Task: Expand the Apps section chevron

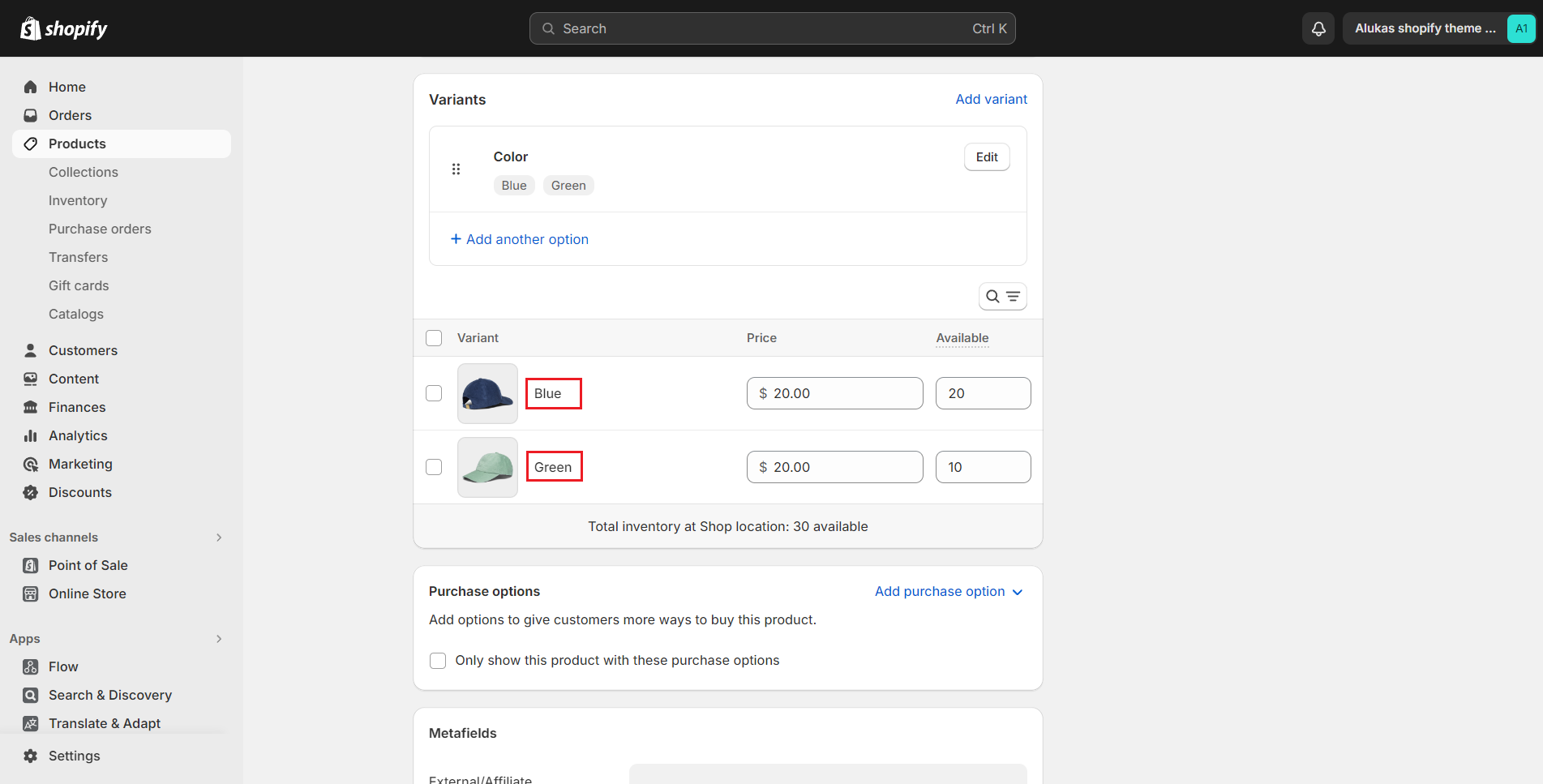Action: (219, 639)
